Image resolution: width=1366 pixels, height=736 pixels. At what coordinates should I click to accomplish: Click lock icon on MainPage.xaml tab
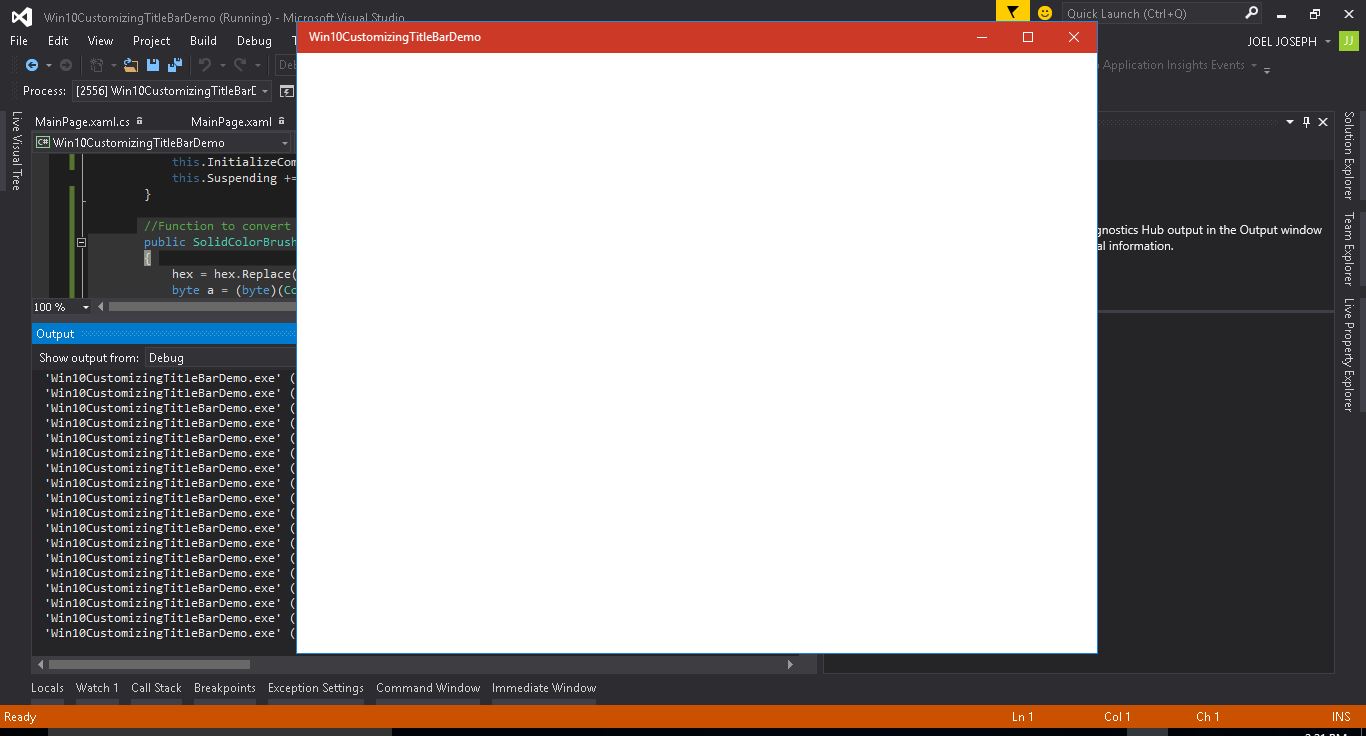[281, 121]
